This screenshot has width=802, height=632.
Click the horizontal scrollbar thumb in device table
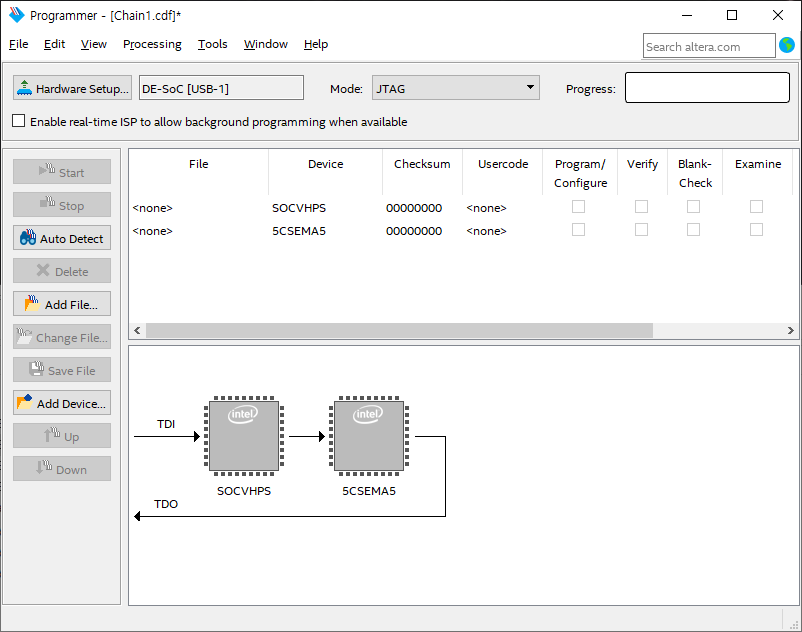click(x=399, y=330)
